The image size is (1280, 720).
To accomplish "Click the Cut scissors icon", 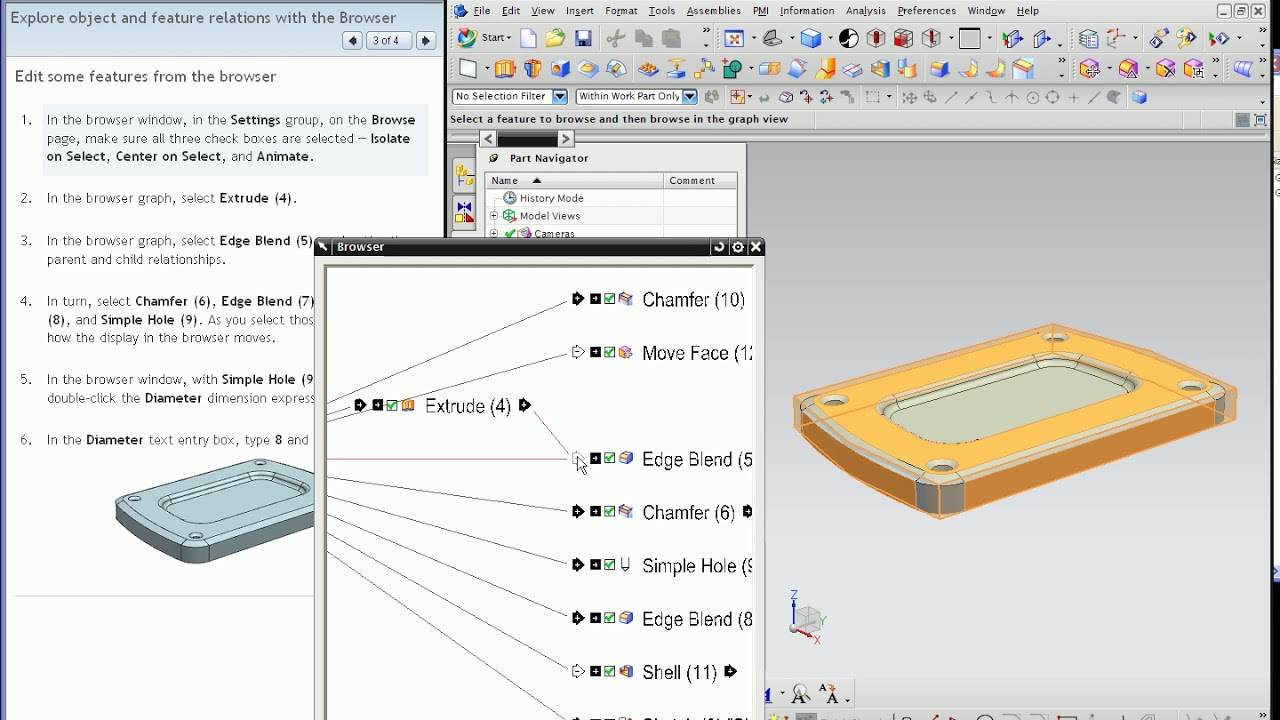I will tap(616, 39).
